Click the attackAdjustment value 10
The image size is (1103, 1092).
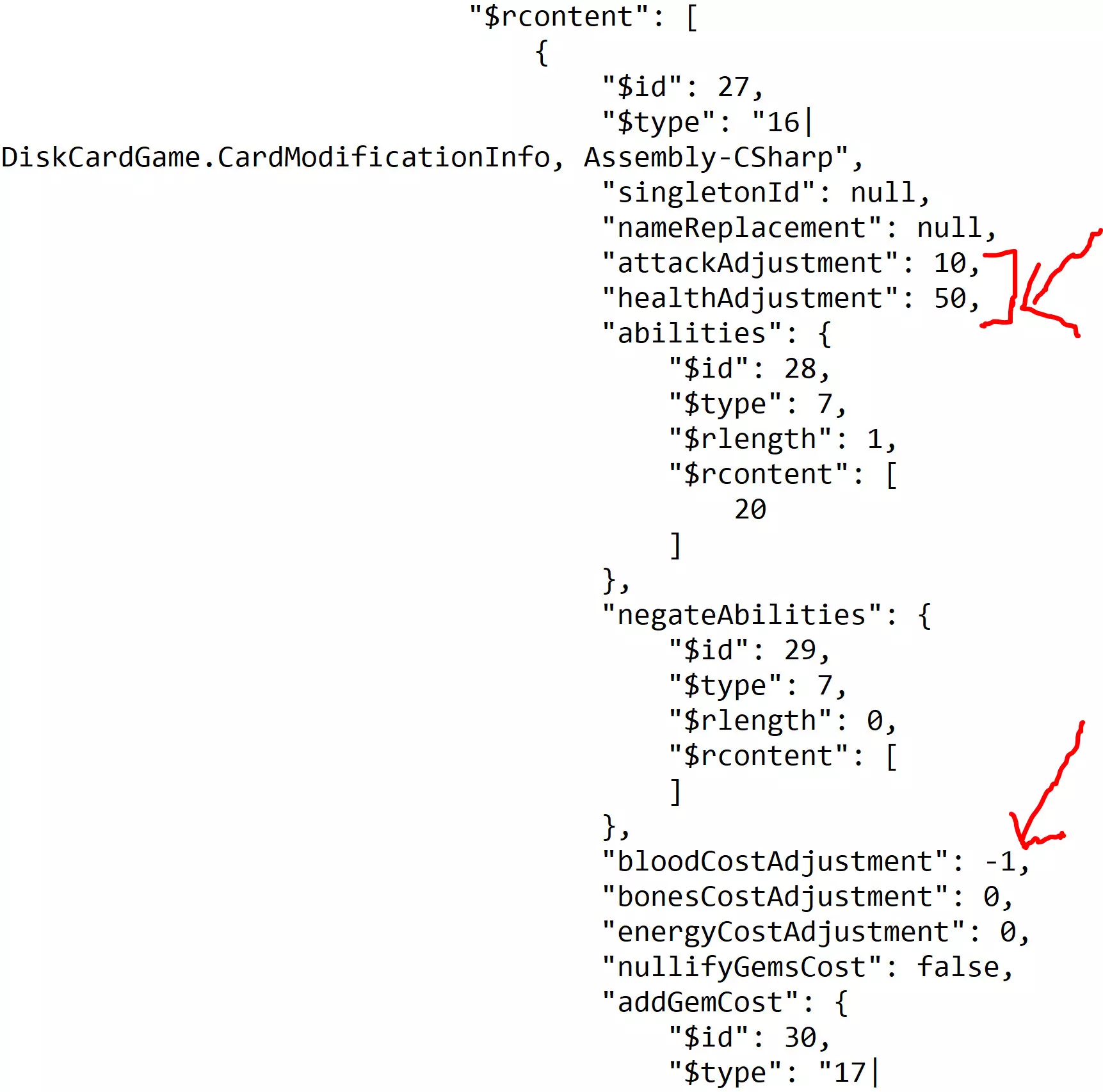pyautogui.click(x=950, y=263)
